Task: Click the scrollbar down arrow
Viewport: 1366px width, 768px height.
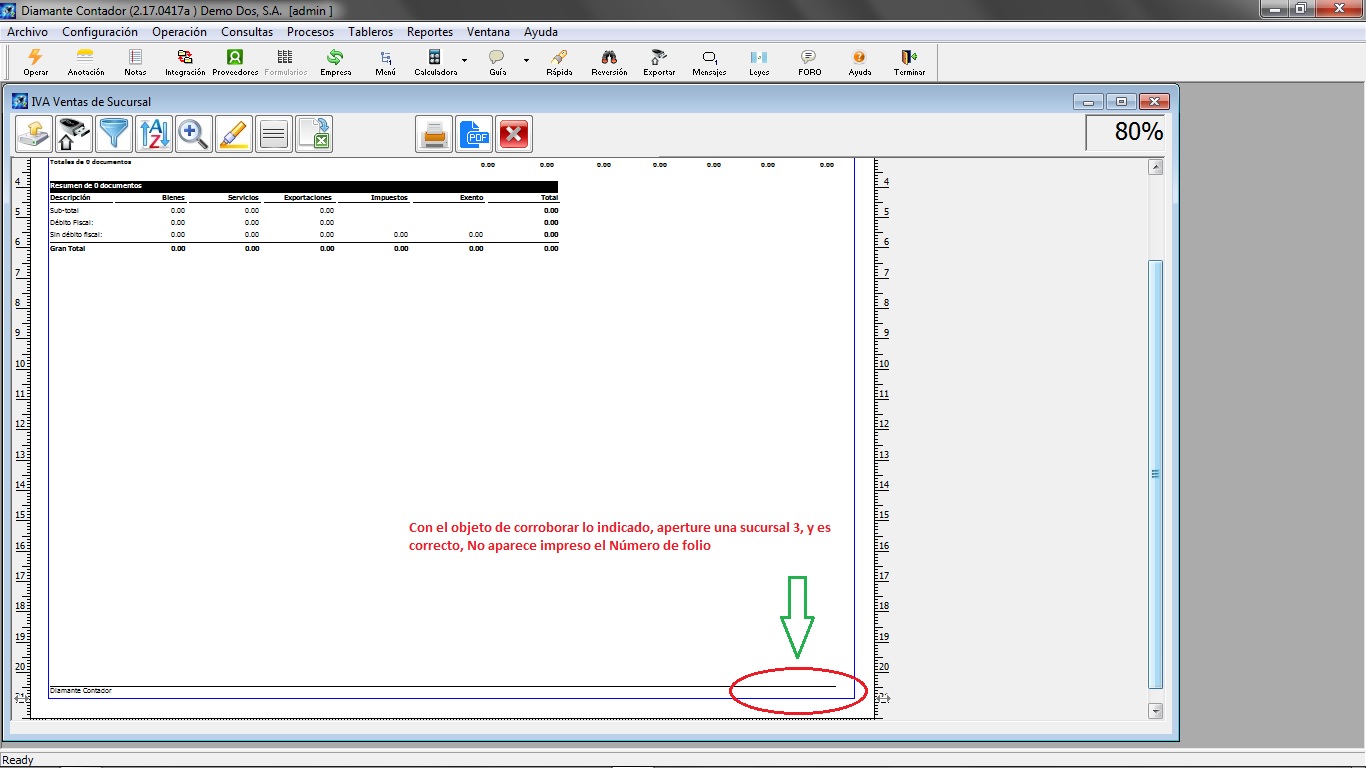Action: (x=1156, y=710)
